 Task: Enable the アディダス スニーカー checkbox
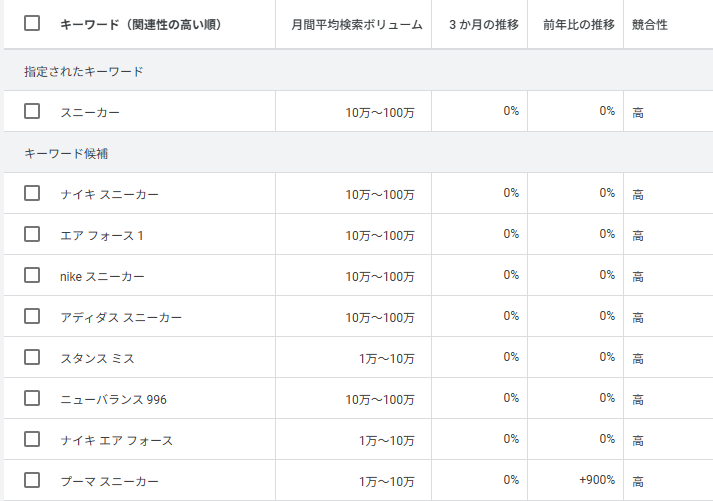[32, 316]
